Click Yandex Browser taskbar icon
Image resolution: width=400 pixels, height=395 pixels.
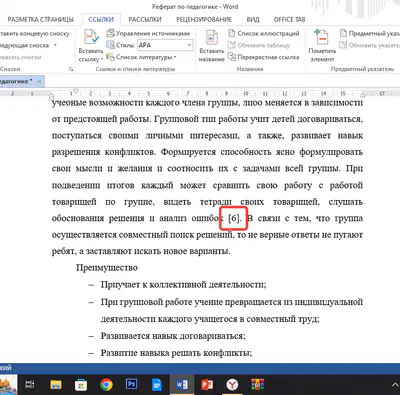[232, 384]
